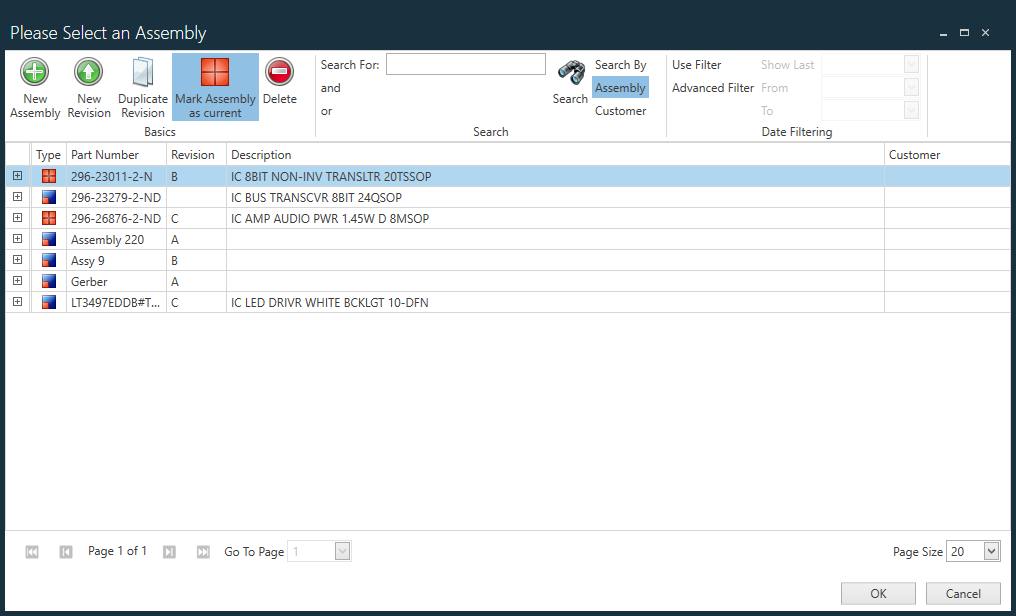
Task: Enable the Use Filter option
Action: [696, 64]
